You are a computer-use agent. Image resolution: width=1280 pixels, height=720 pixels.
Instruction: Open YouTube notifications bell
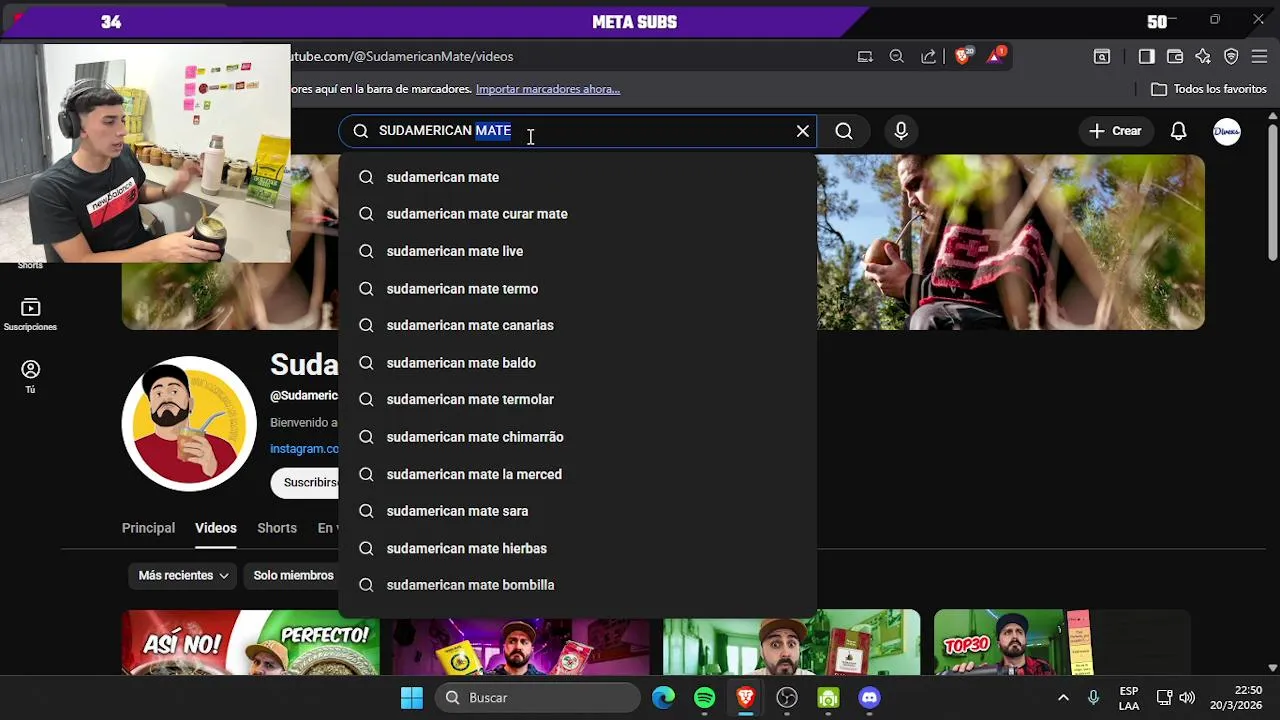[1178, 131]
